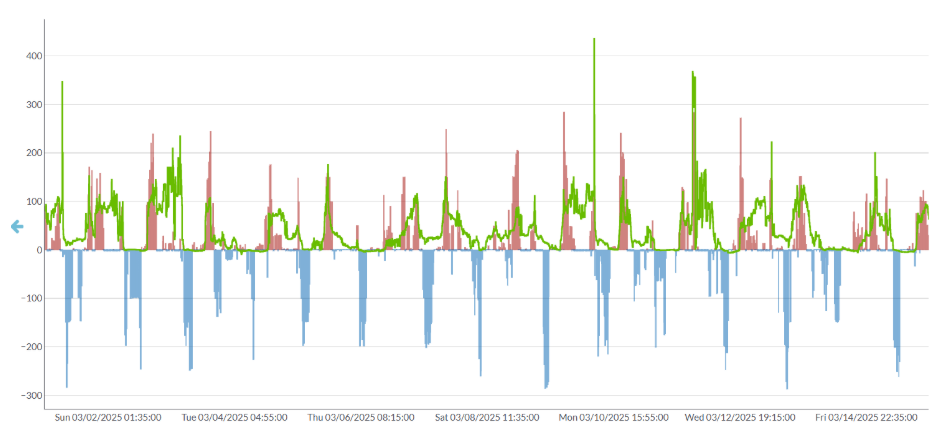The image size is (942, 438).
Task: Click the Sat 03/08/2025 11:35:00 axis label
Action: [487, 418]
